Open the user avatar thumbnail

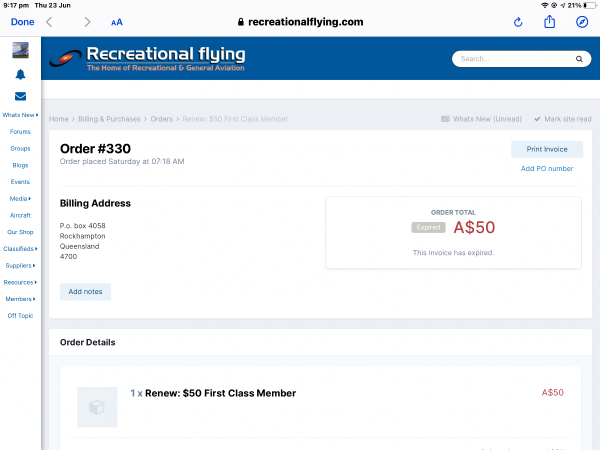(20, 50)
